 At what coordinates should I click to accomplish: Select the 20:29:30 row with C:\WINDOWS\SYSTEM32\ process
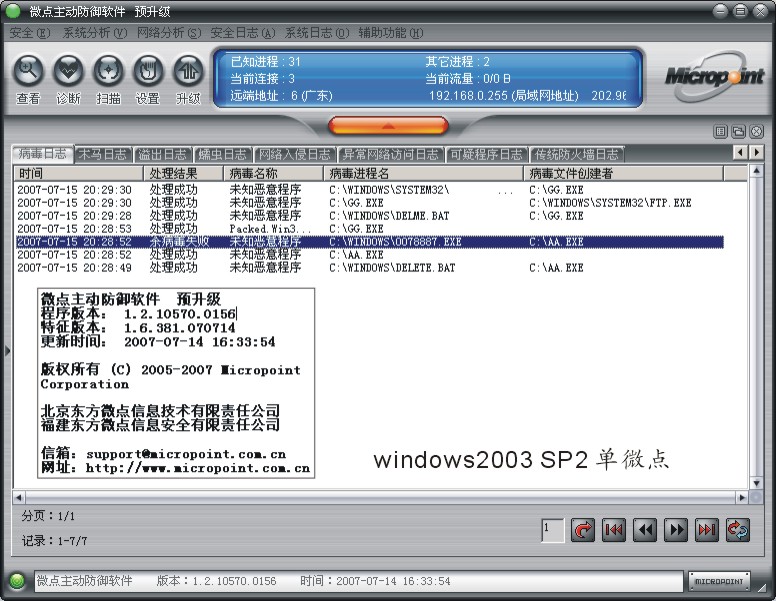pos(369,190)
